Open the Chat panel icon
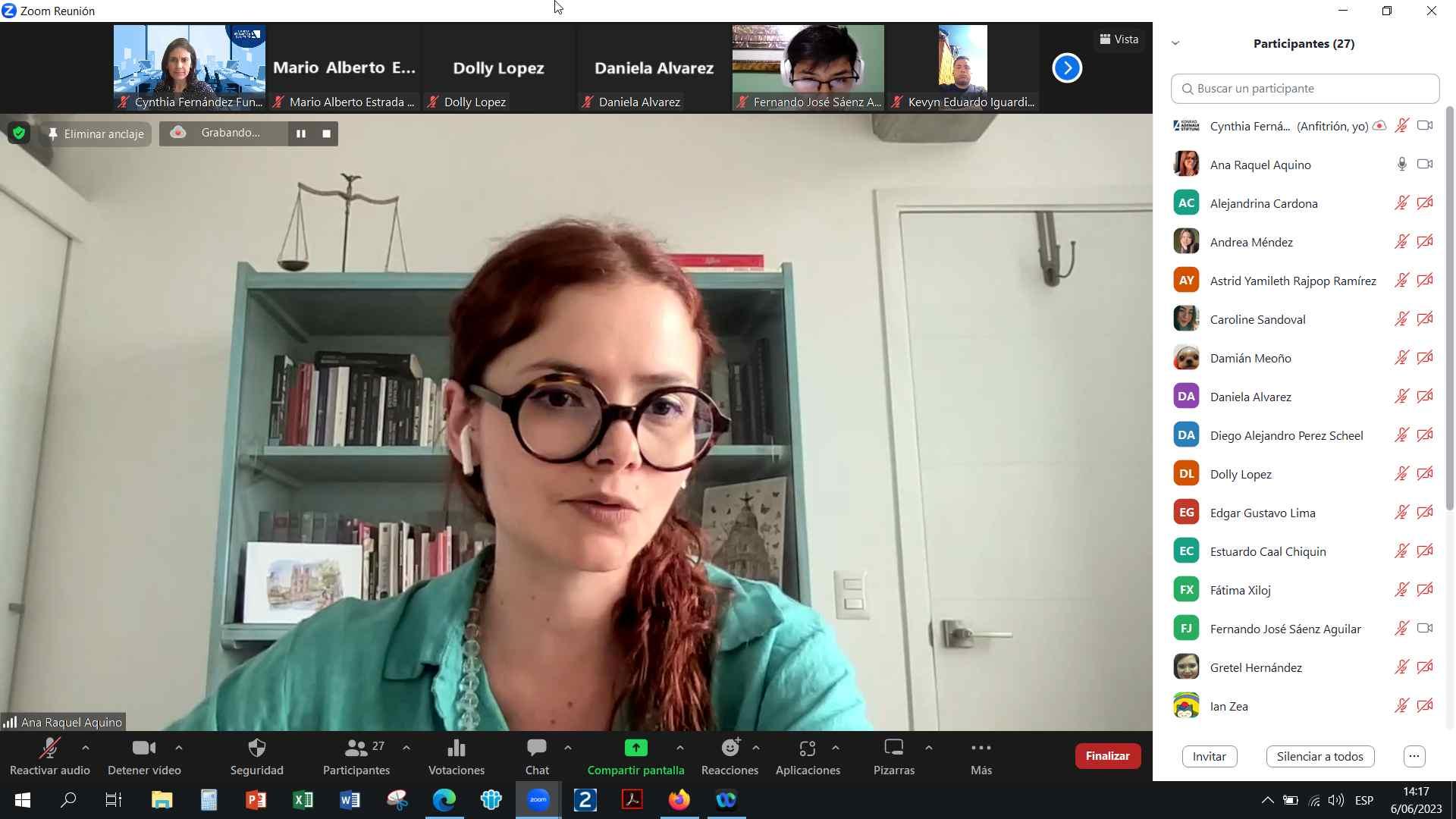Screen dimensions: 1456x819 (x=536, y=748)
